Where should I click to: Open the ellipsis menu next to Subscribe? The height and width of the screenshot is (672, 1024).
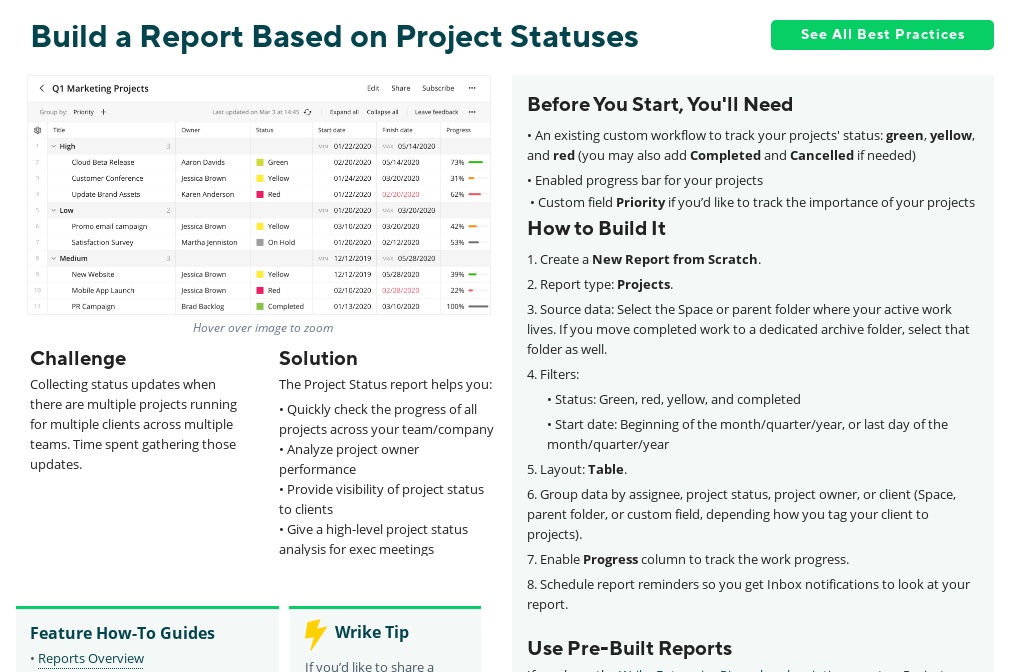coord(472,88)
